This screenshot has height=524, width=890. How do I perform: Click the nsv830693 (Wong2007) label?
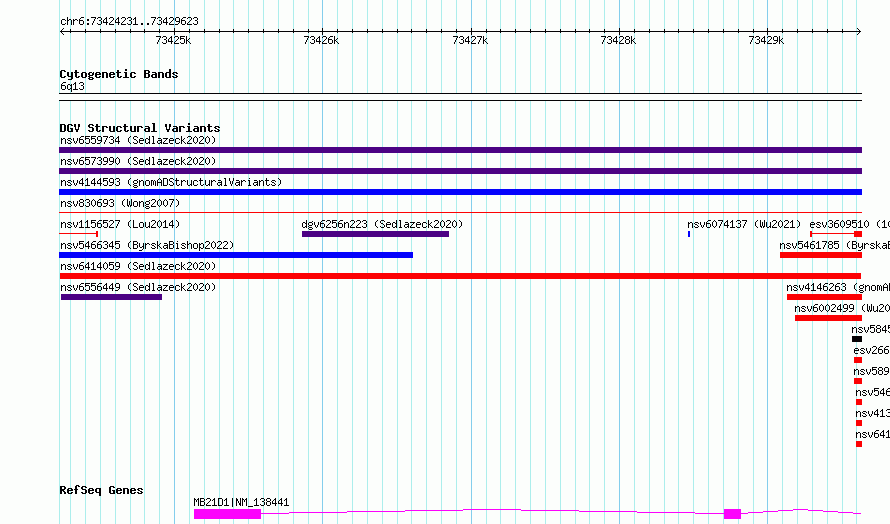[x=120, y=203]
